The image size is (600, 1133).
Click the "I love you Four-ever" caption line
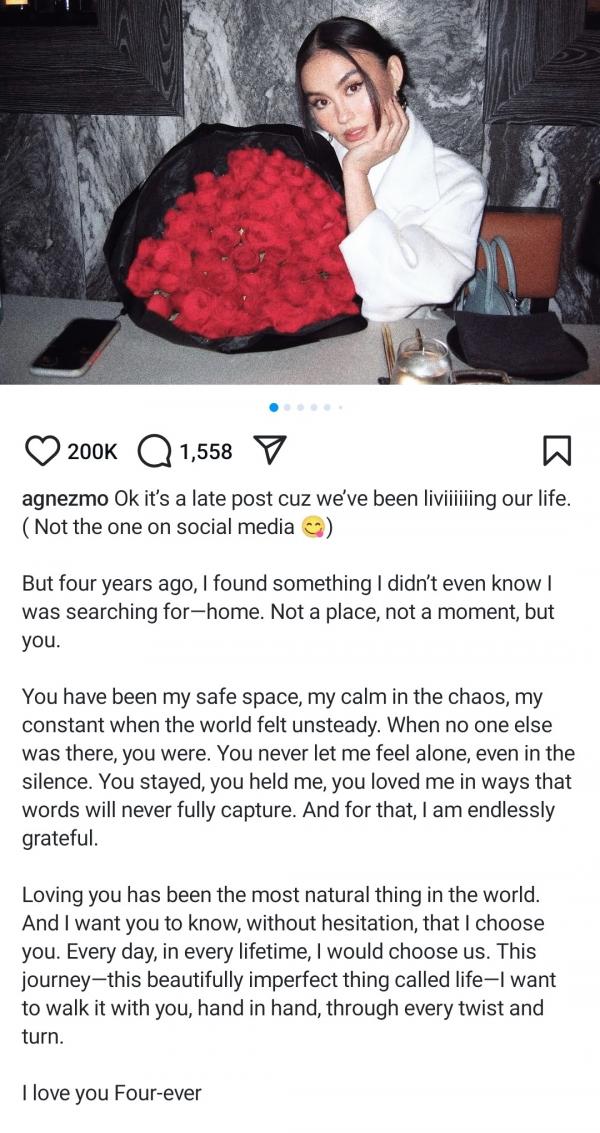[111, 1093]
